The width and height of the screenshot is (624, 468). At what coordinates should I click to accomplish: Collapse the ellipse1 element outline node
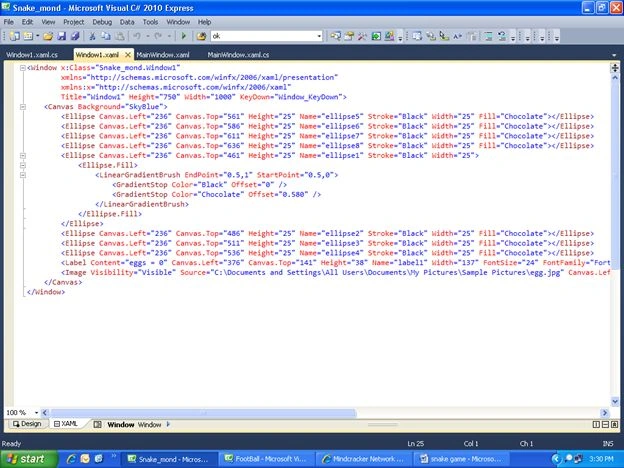23,156
